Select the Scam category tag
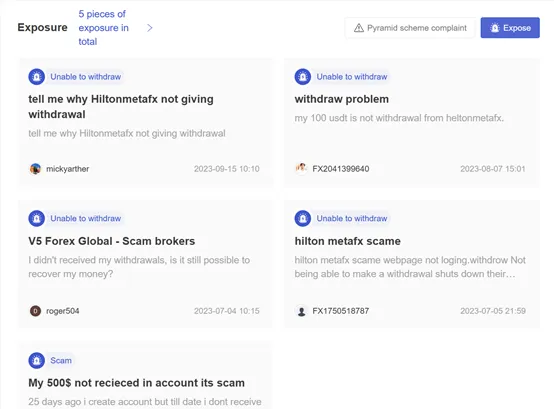554x409 pixels. (x=61, y=361)
